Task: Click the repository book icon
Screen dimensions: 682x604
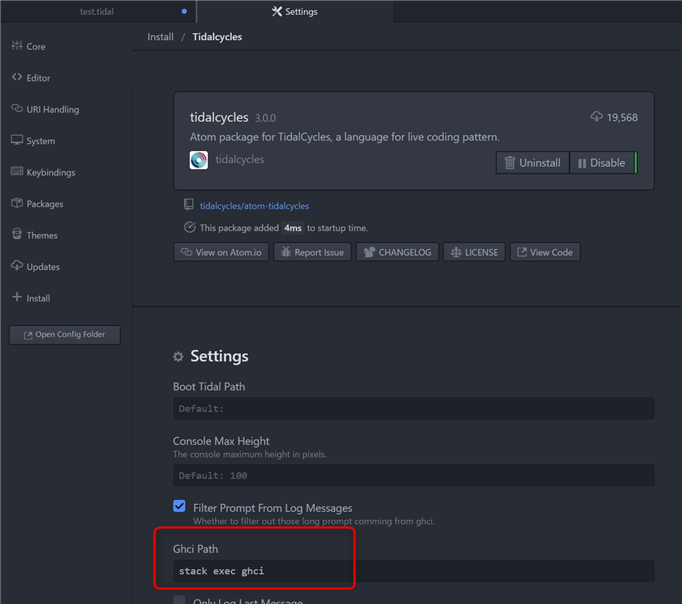Action: coord(189,205)
